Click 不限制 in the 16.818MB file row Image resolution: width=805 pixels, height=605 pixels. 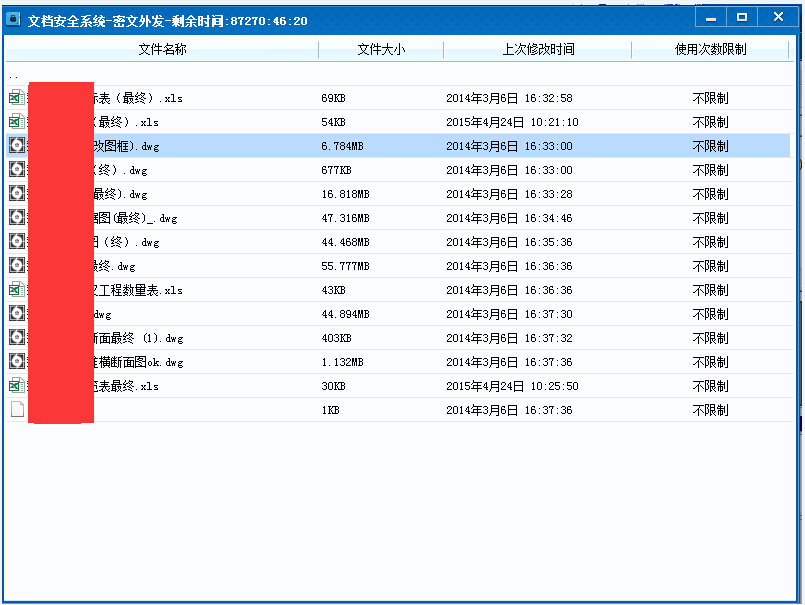tap(710, 194)
